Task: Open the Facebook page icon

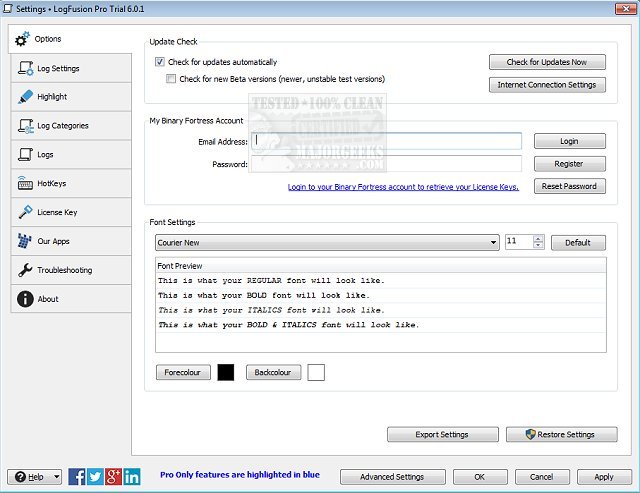Action: click(77, 477)
